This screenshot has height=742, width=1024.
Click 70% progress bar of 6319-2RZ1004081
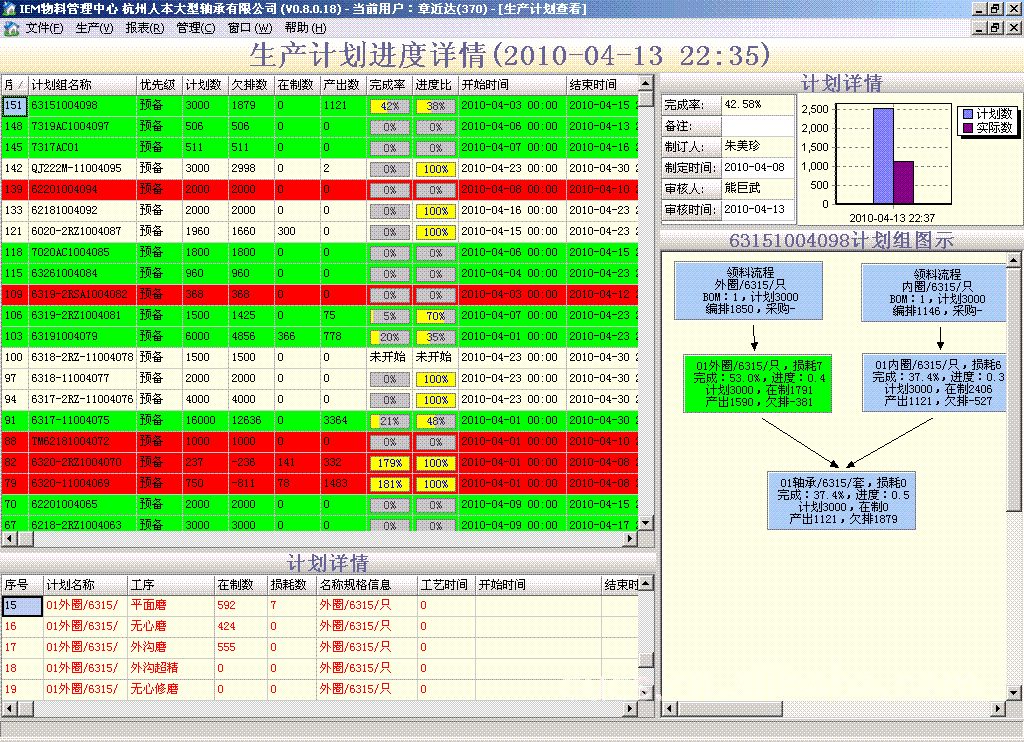pos(435,316)
